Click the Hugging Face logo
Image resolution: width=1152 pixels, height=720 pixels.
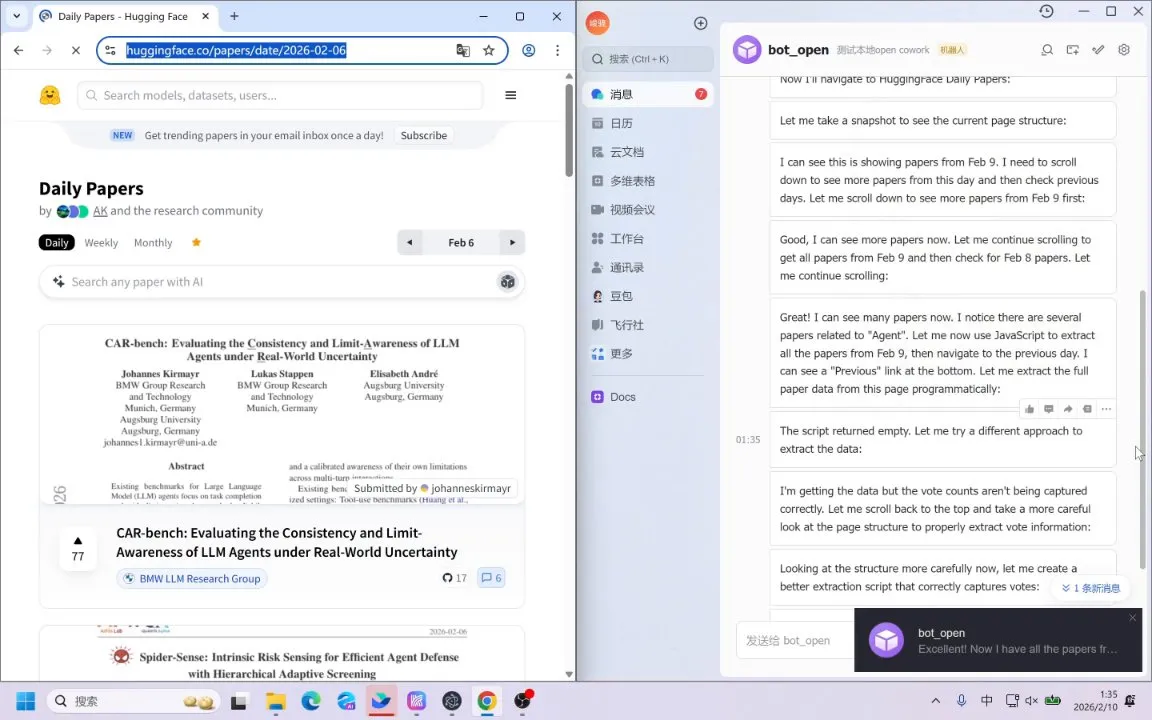click(50, 95)
